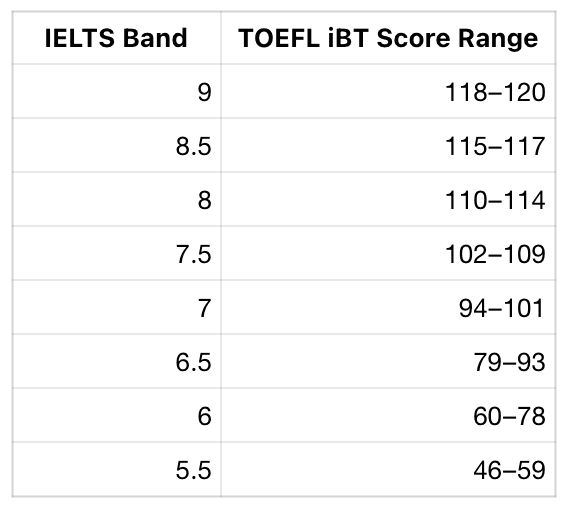Image resolution: width=564 pixels, height=510 pixels.
Task: Select the IELTS band 7 cell
Action: coord(117,307)
